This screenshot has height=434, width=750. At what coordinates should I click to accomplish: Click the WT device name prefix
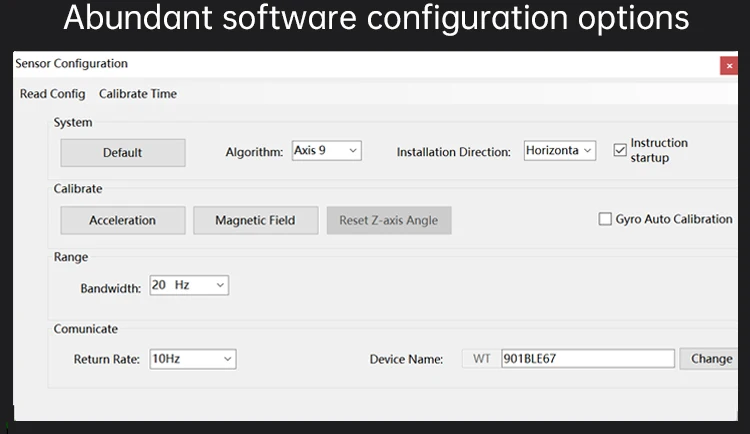[x=482, y=358]
